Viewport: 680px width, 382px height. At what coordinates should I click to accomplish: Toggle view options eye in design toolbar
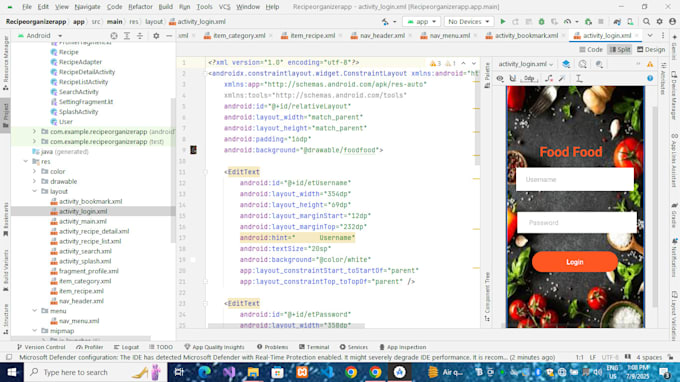pyautogui.click(x=500, y=78)
